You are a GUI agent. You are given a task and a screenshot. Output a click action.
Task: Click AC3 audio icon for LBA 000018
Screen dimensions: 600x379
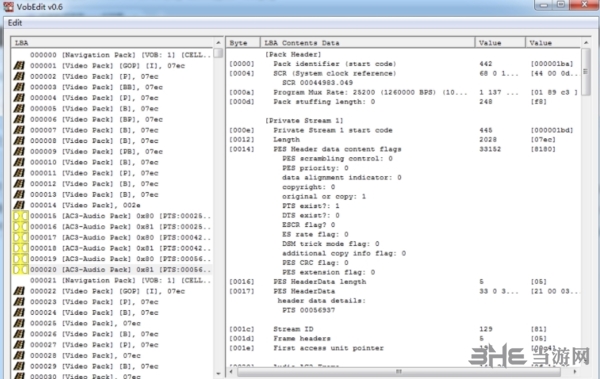(20, 248)
